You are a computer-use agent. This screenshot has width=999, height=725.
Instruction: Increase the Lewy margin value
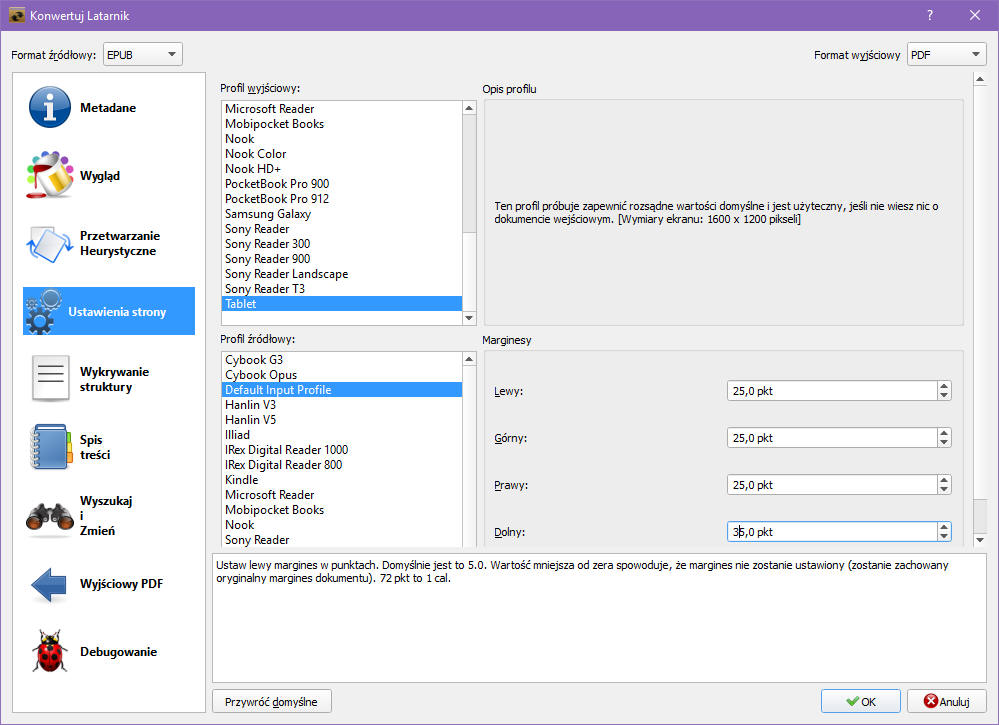click(x=944, y=386)
